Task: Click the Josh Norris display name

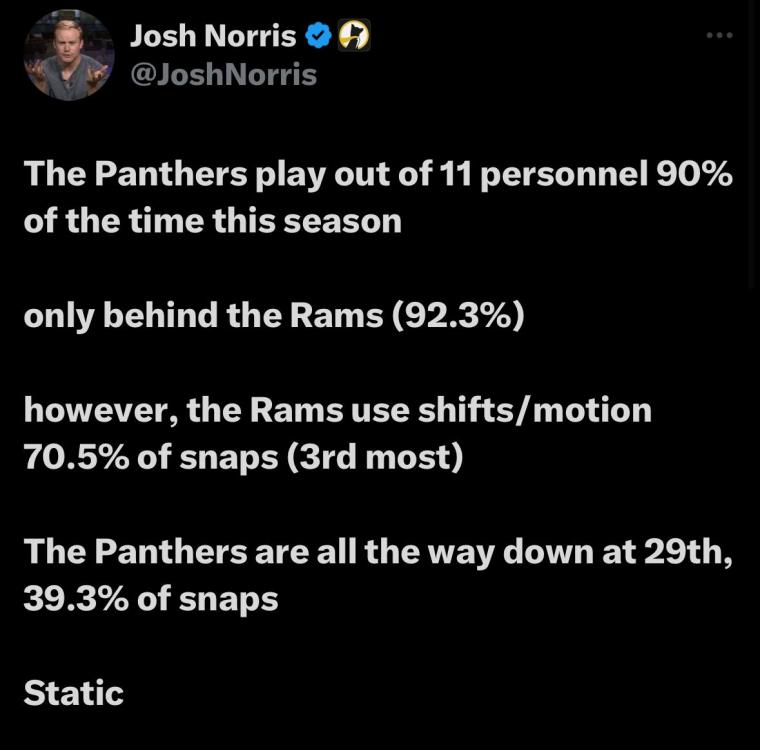Action: 213,37
